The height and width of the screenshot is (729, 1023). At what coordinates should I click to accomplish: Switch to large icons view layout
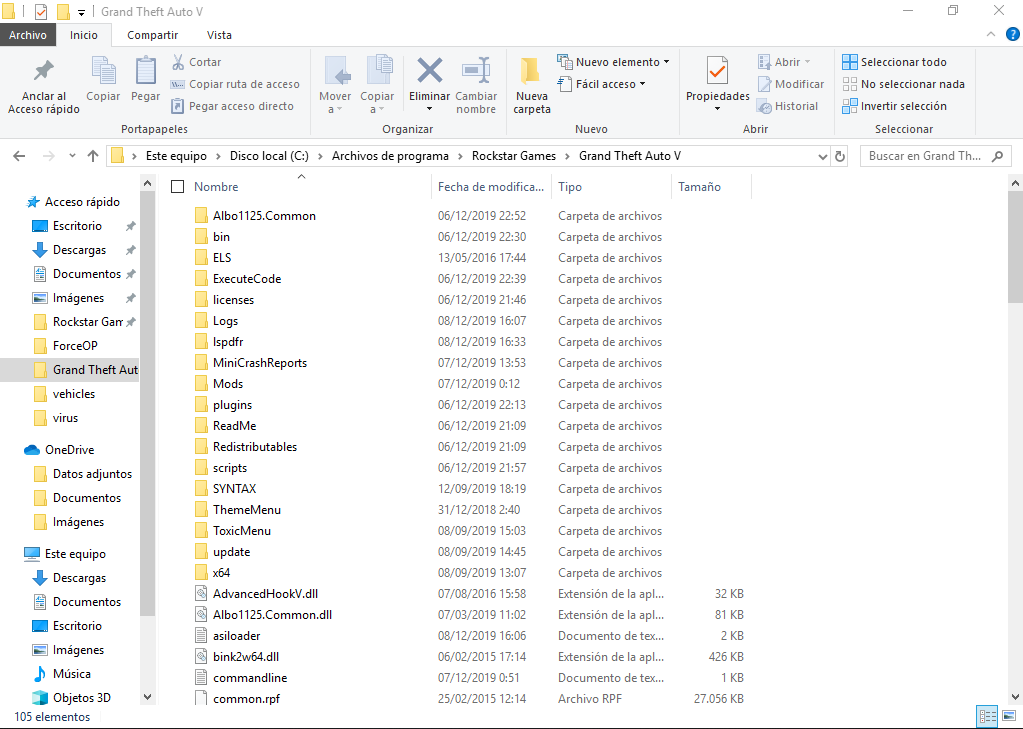tap(1008, 716)
